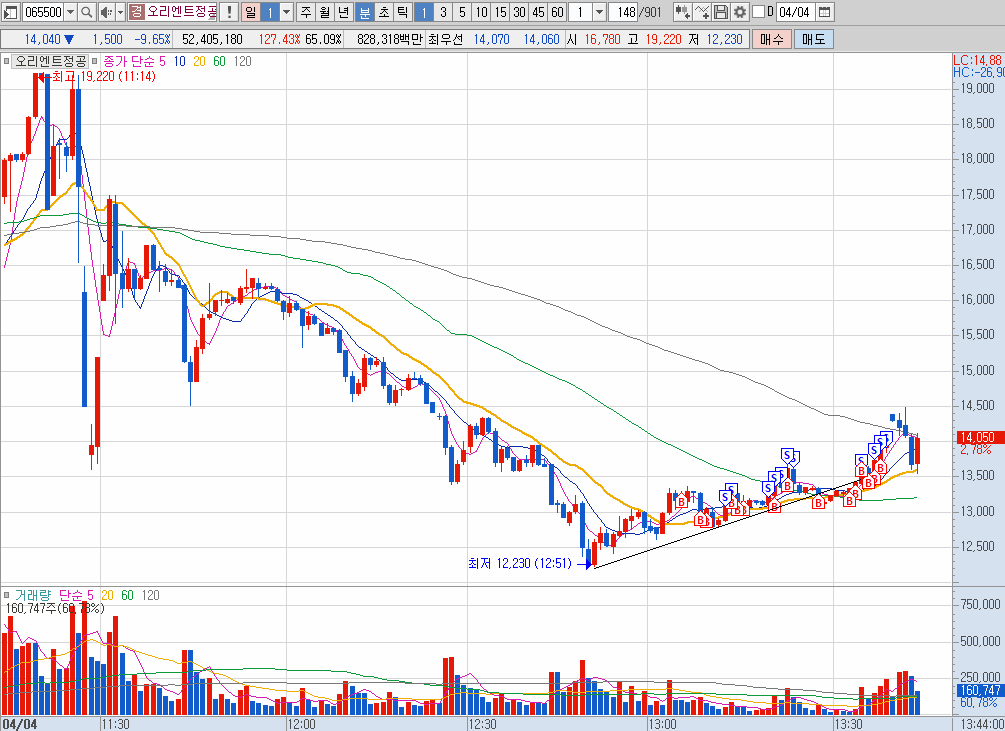Image resolution: width=1005 pixels, height=731 pixels.
Task: Save chart with the floppy disk icon
Action: (721, 12)
